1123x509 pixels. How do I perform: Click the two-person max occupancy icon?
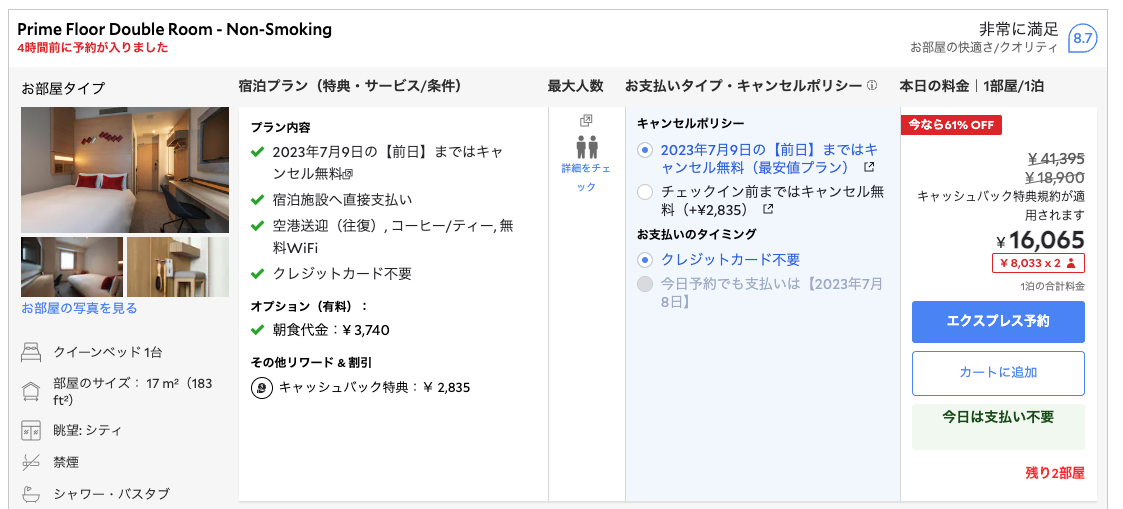[587, 147]
